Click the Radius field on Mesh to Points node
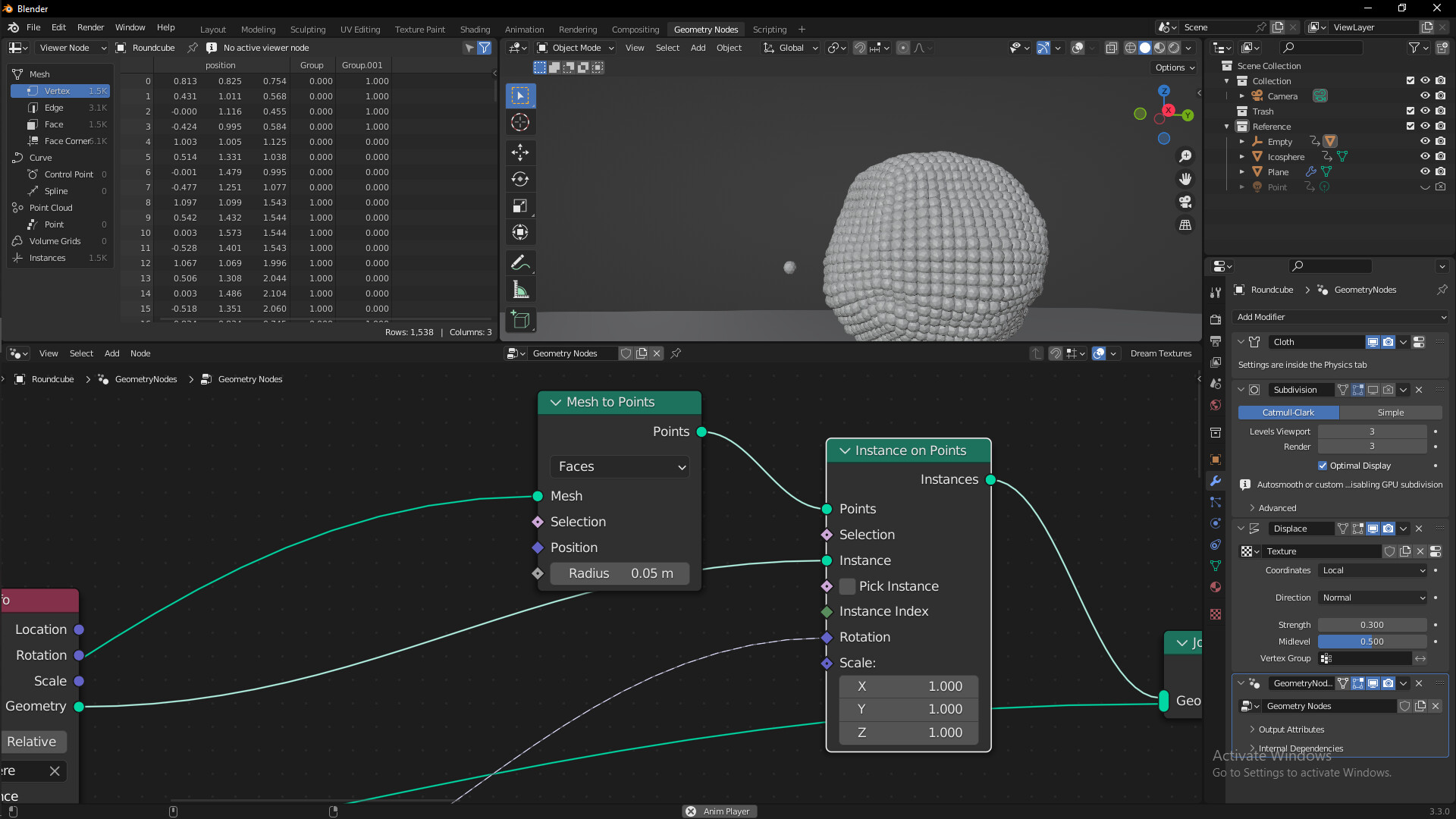The width and height of the screenshot is (1456, 819). [x=620, y=573]
